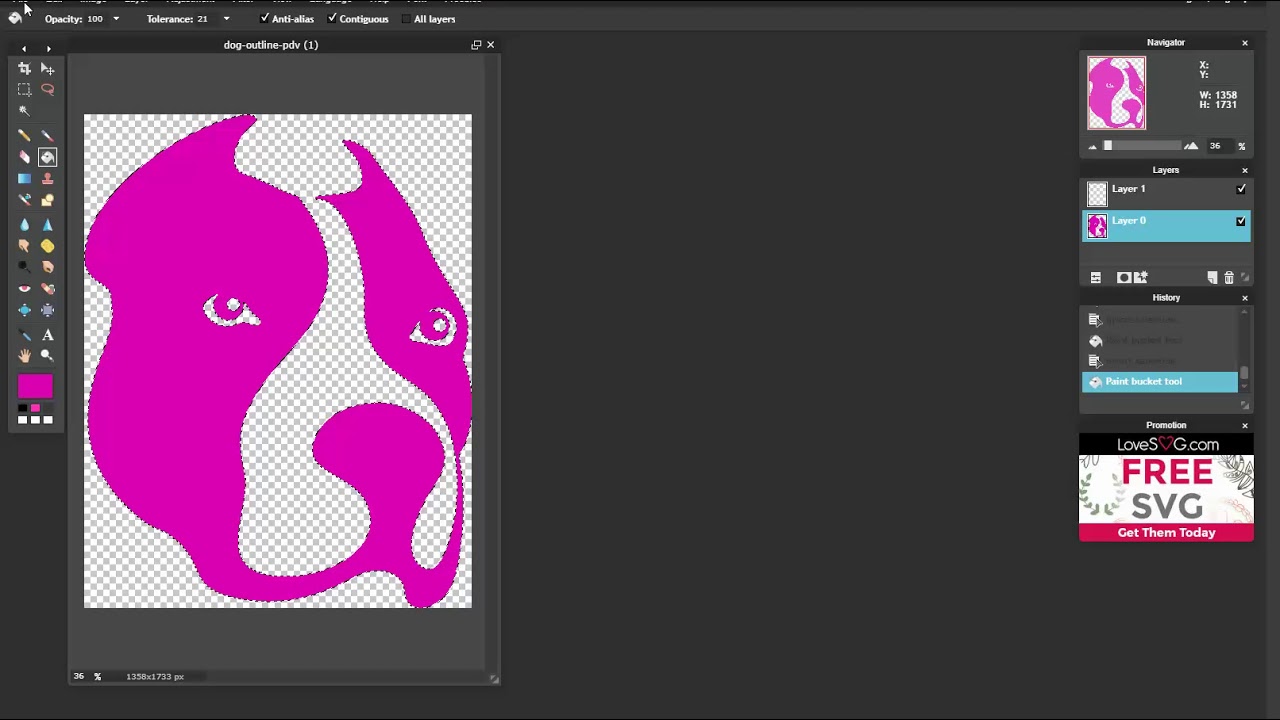Select the Eraser tool
The width and height of the screenshot is (1280, 720).
point(24,157)
